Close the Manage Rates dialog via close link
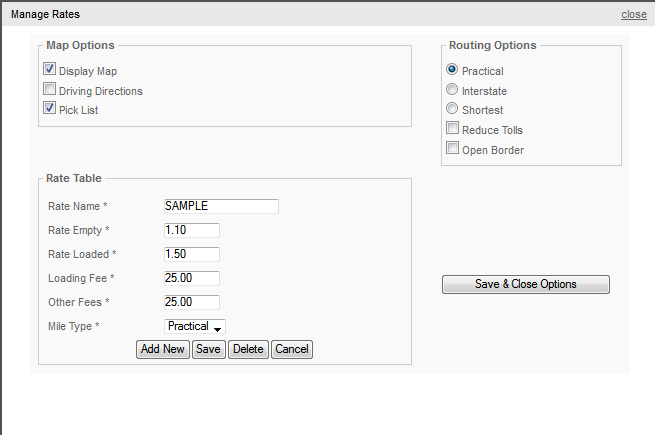The image size is (655, 435). pyautogui.click(x=634, y=14)
